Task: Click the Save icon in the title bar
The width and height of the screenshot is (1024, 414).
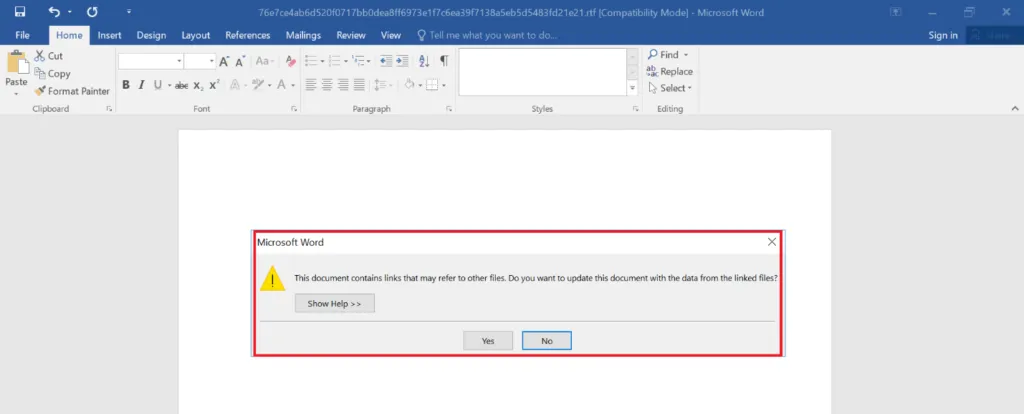Action: pos(20,12)
